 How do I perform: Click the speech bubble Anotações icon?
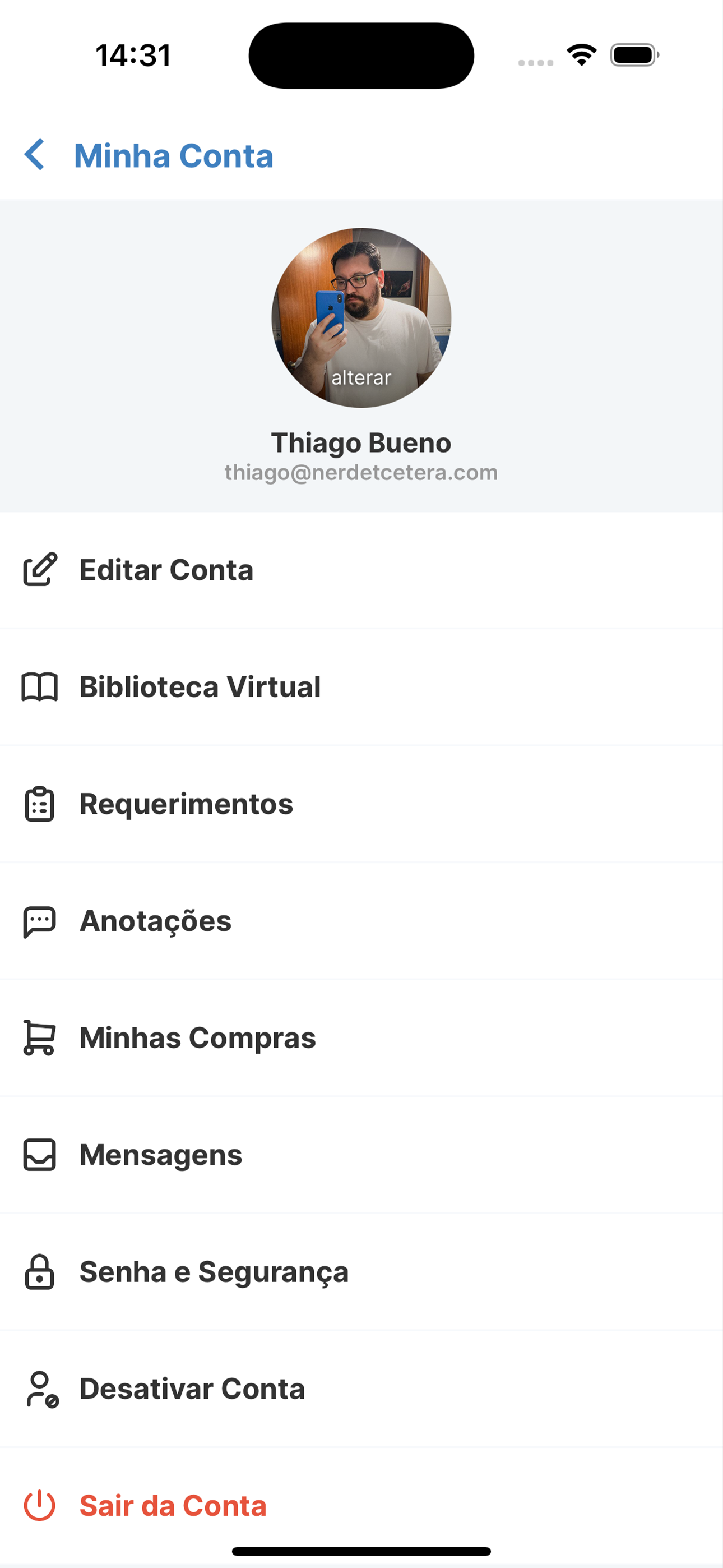[x=40, y=921]
